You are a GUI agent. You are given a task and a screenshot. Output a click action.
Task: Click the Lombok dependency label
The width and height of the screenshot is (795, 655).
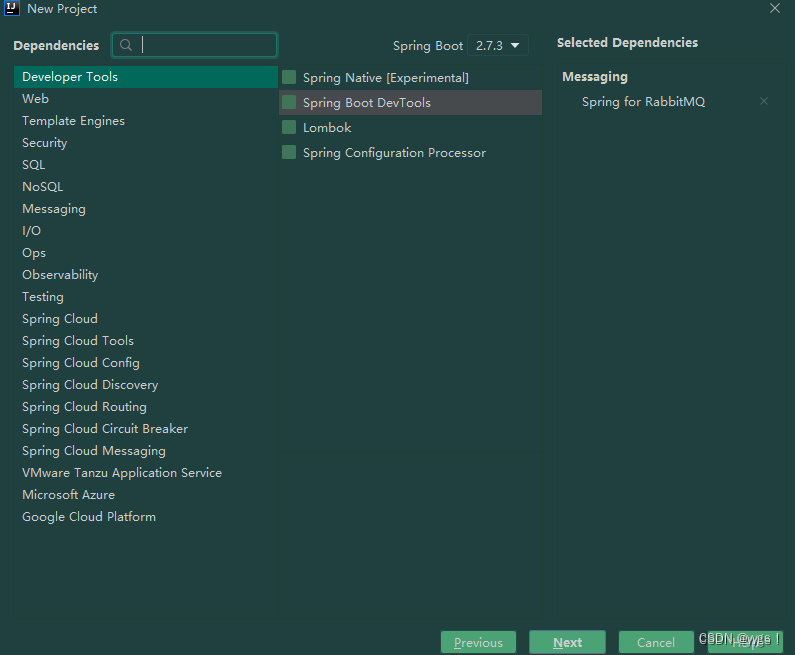point(327,128)
